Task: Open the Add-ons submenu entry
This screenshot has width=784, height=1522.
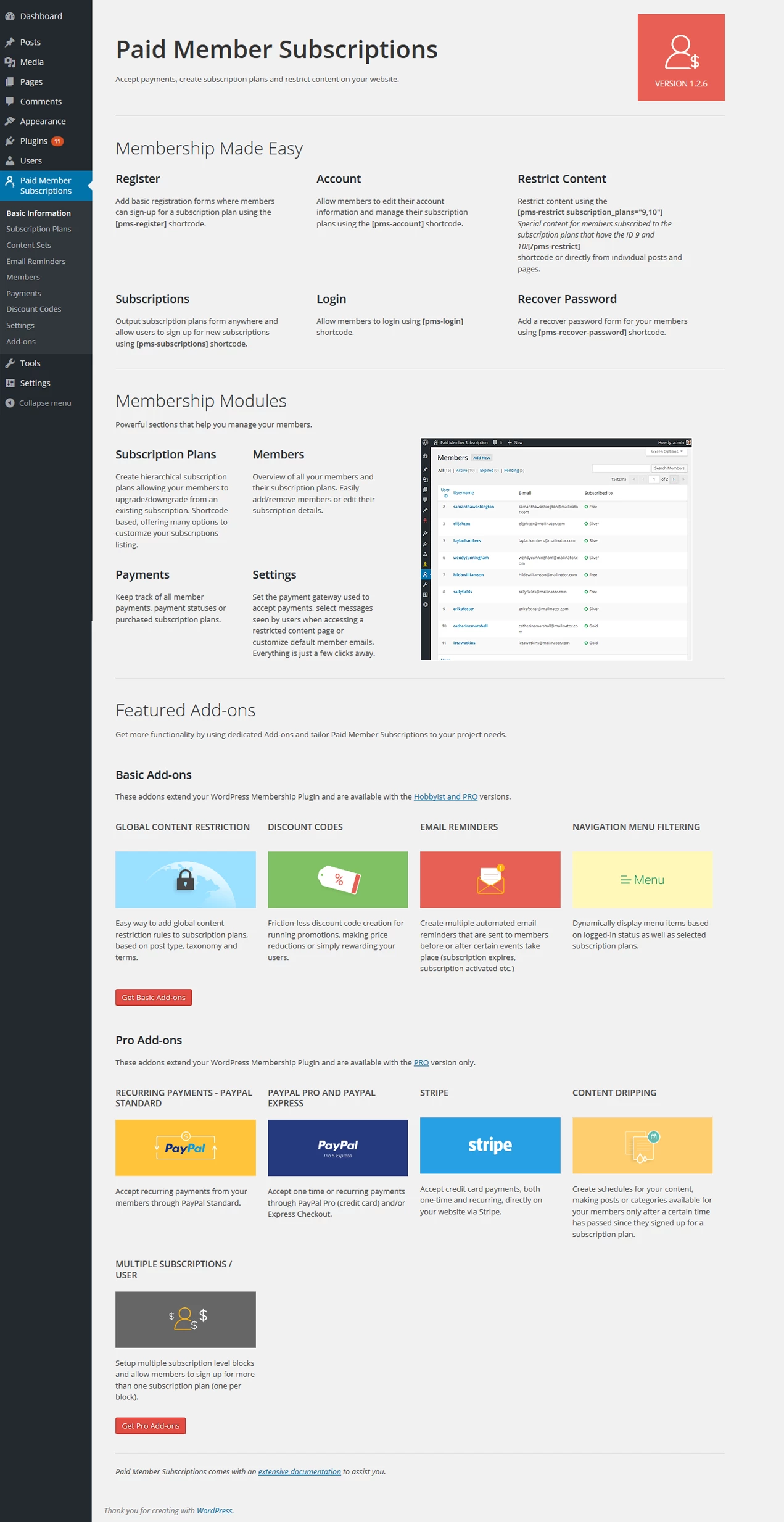Action: 21,341
